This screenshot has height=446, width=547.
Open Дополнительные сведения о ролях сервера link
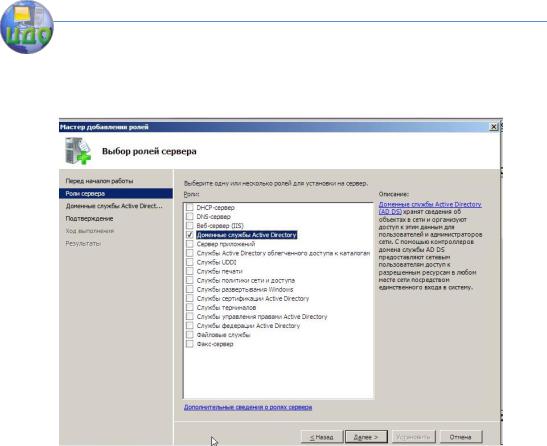tap(248, 407)
